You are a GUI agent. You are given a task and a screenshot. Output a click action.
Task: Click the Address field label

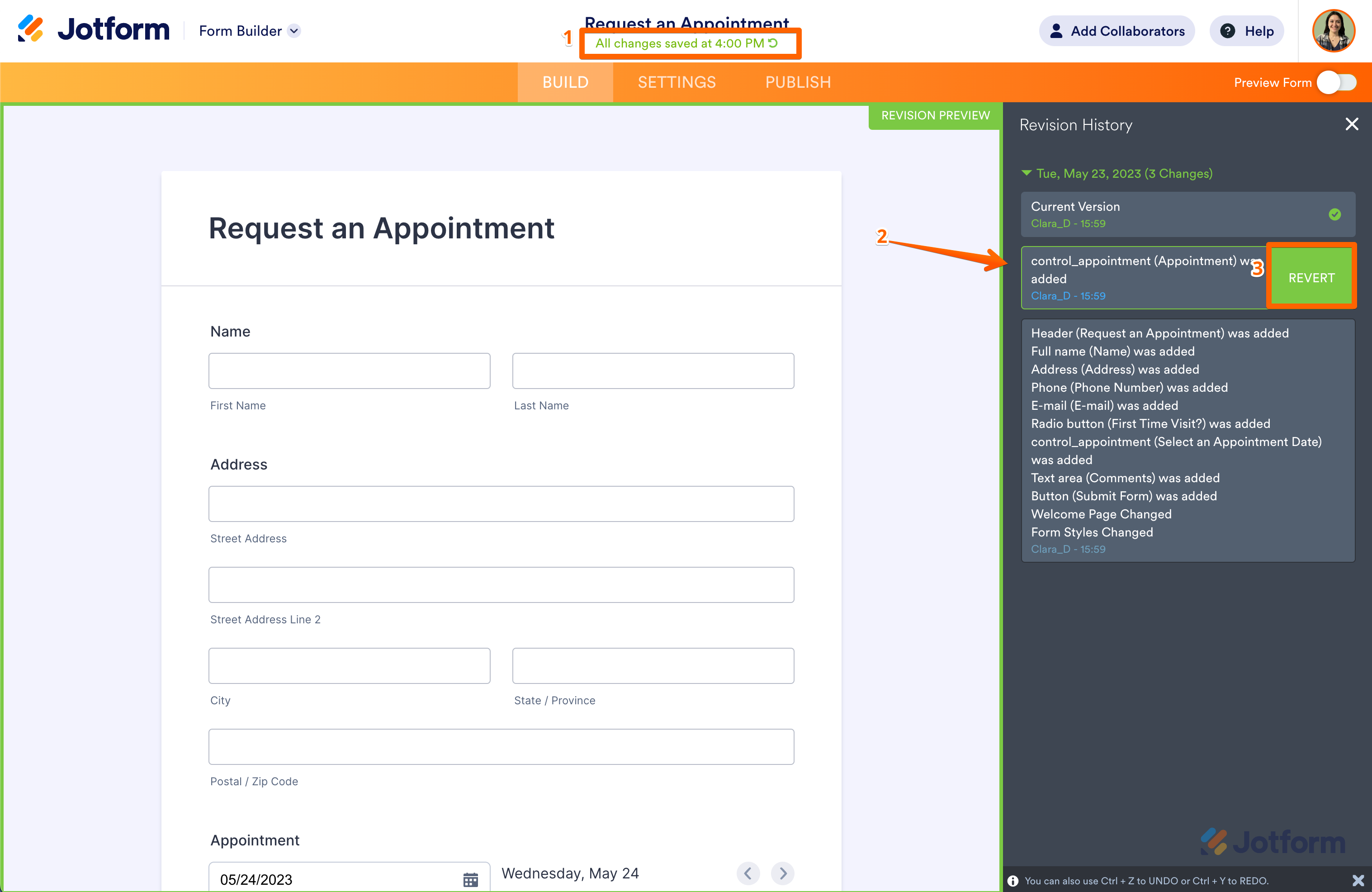(x=239, y=464)
